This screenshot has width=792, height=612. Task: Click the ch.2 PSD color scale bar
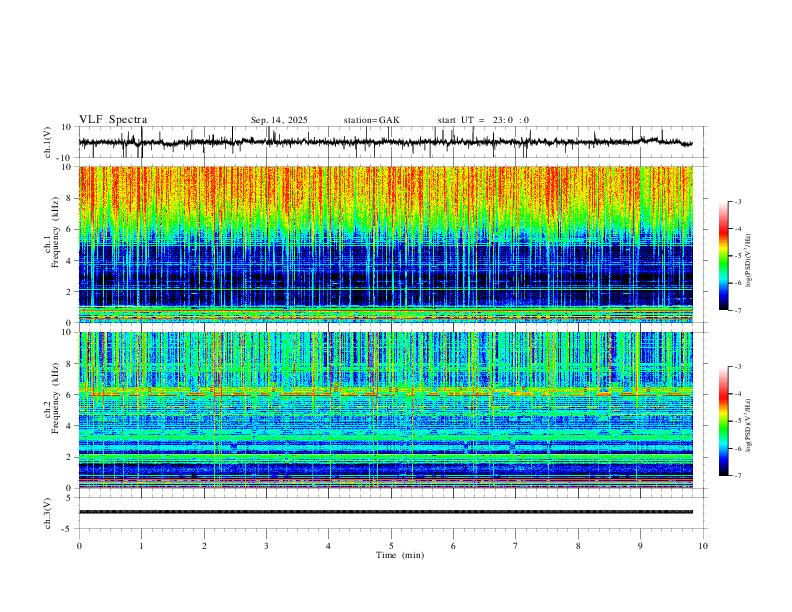click(x=723, y=421)
